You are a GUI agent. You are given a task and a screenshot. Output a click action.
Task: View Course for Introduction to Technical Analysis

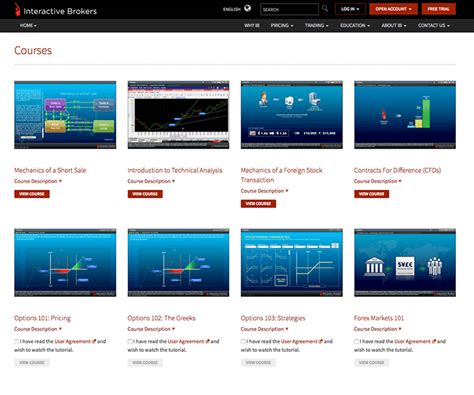145,194
